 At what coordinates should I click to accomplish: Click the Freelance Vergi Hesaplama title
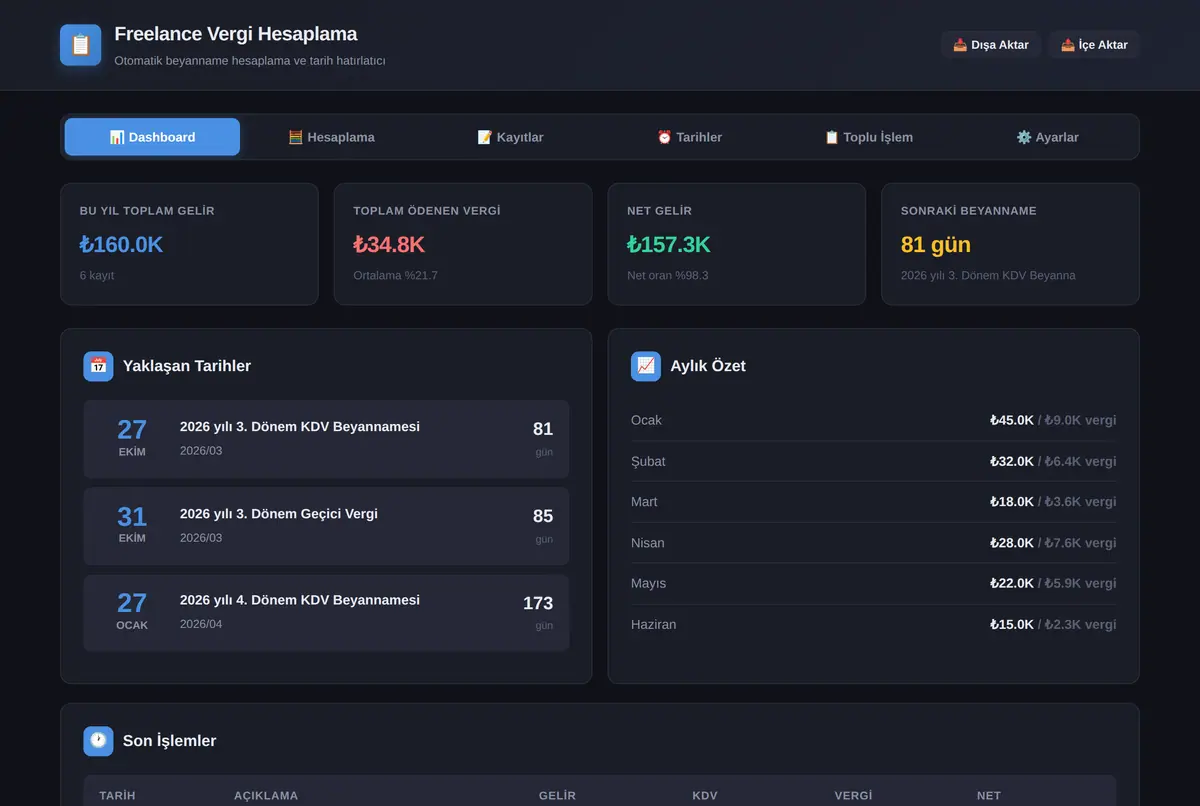236,34
